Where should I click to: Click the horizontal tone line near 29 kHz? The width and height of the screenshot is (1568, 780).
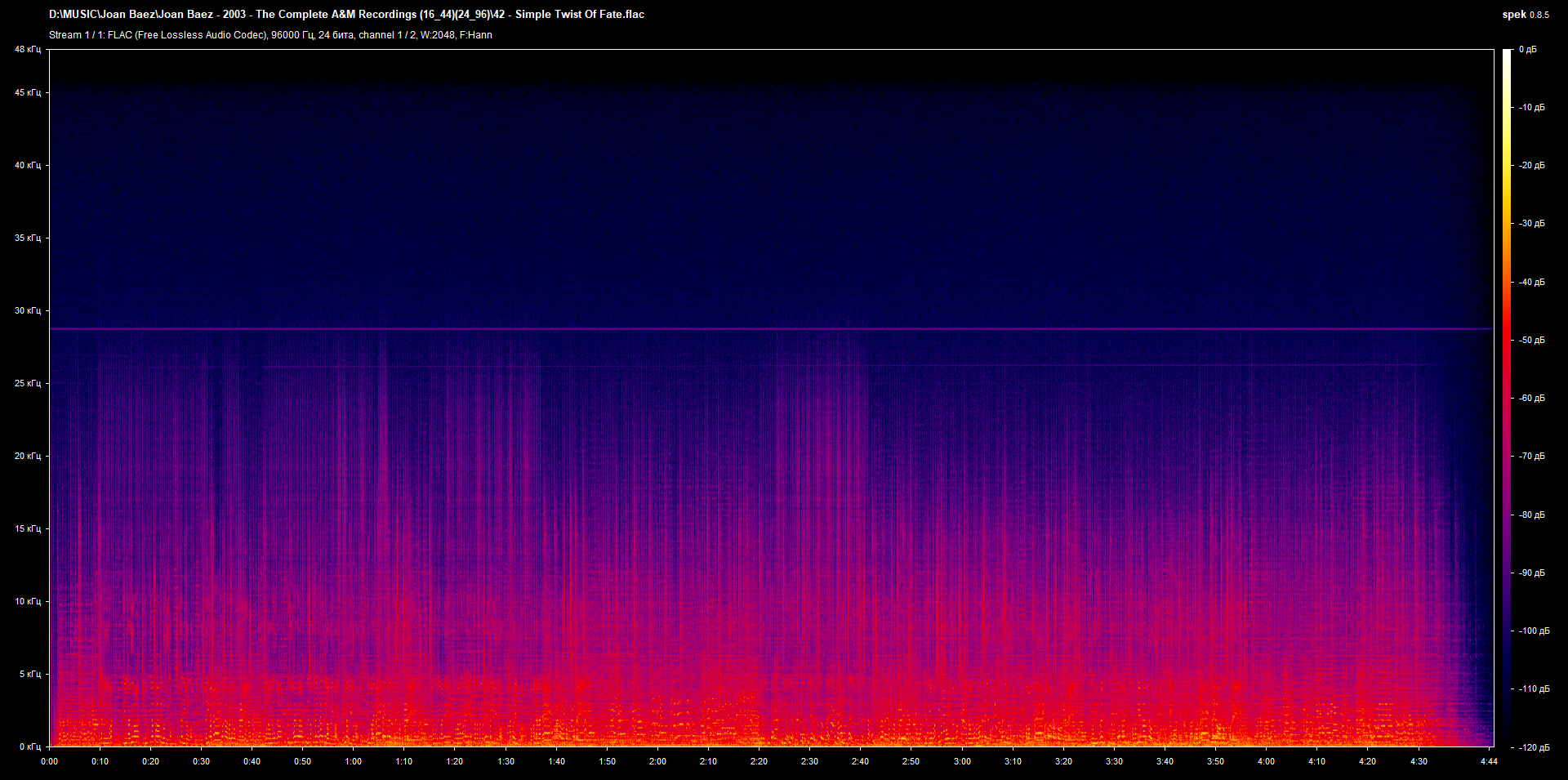coord(771,329)
